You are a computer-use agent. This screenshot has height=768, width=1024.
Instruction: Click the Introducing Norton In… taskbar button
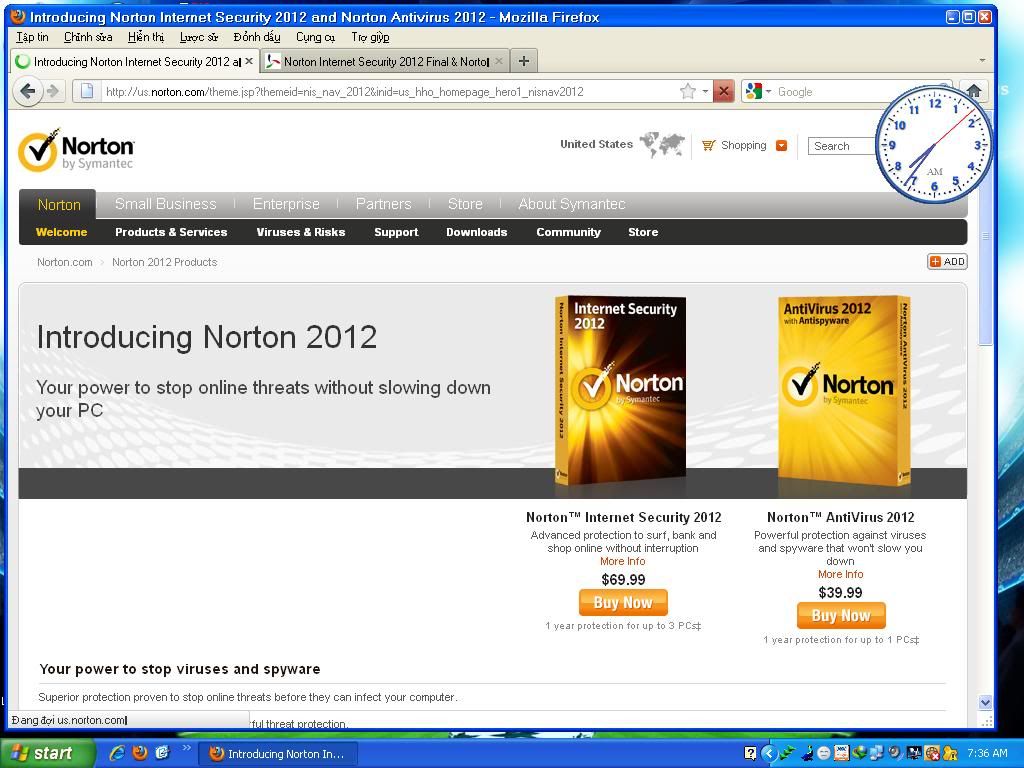tap(278, 754)
